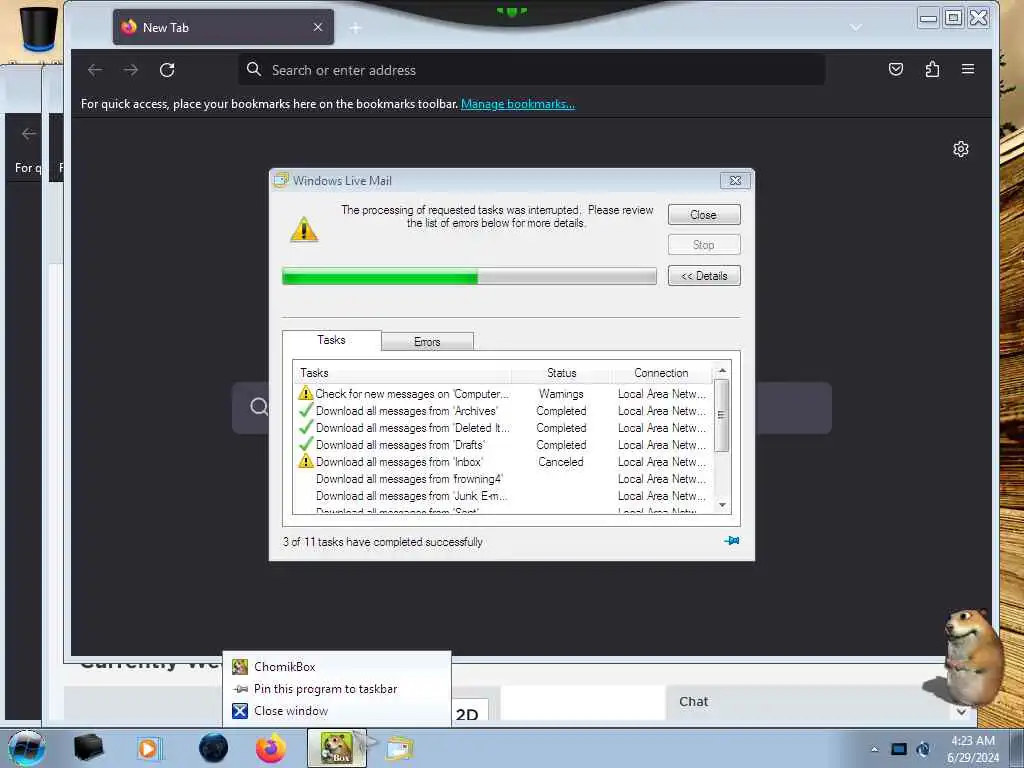The height and width of the screenshot is (768, 1024).
Task: Collapse the dialog with << Details button
Action: click(704, 276)
